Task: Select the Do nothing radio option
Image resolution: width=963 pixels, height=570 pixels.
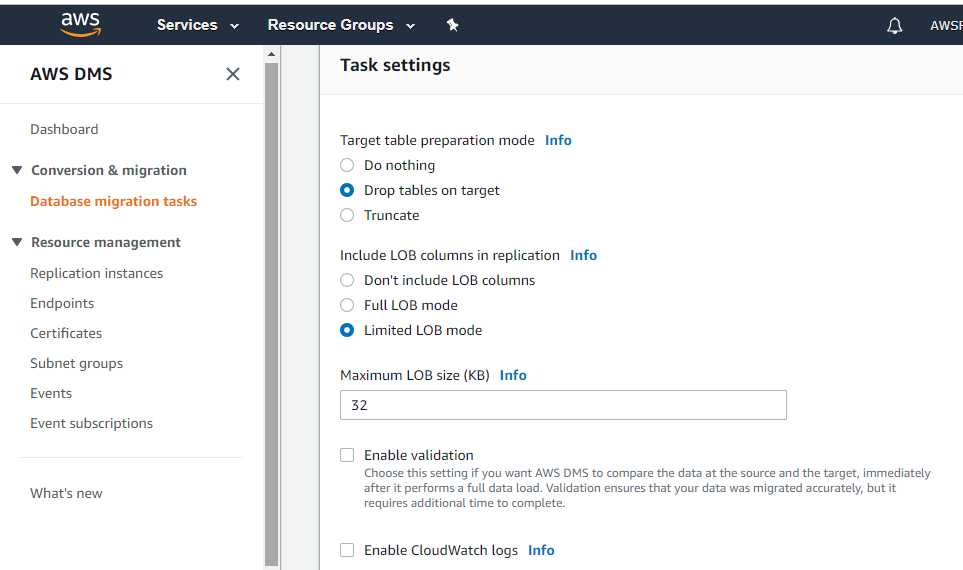Action: click(347, 165)
